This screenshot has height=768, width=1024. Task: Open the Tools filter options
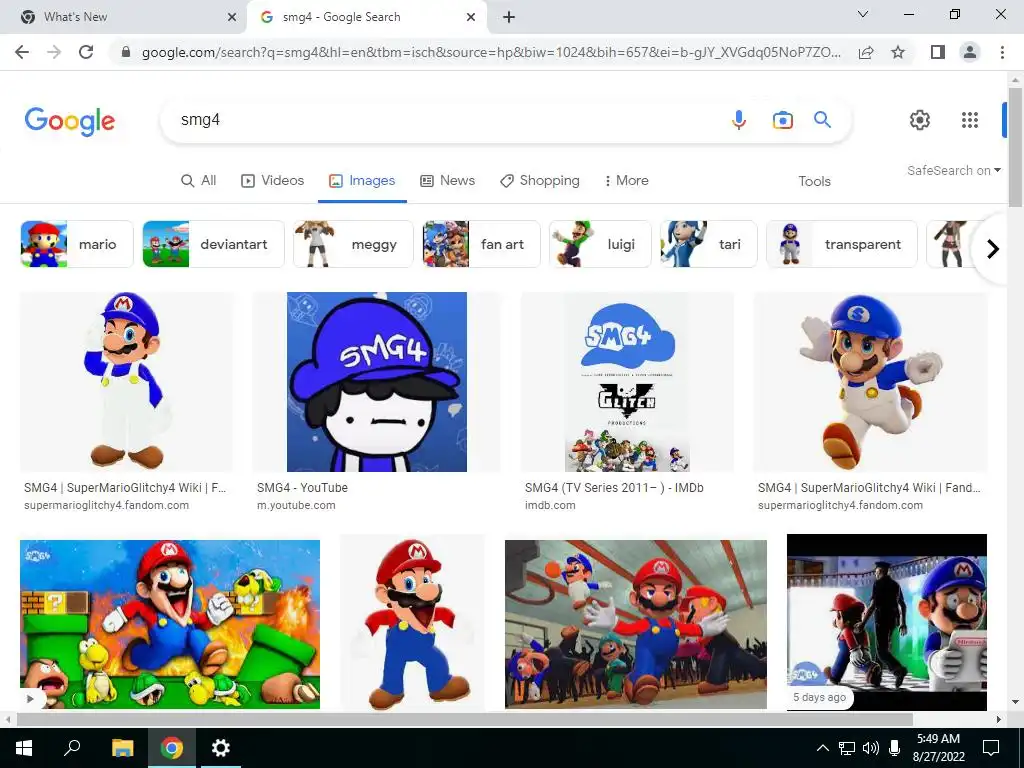tap(814, 181)
